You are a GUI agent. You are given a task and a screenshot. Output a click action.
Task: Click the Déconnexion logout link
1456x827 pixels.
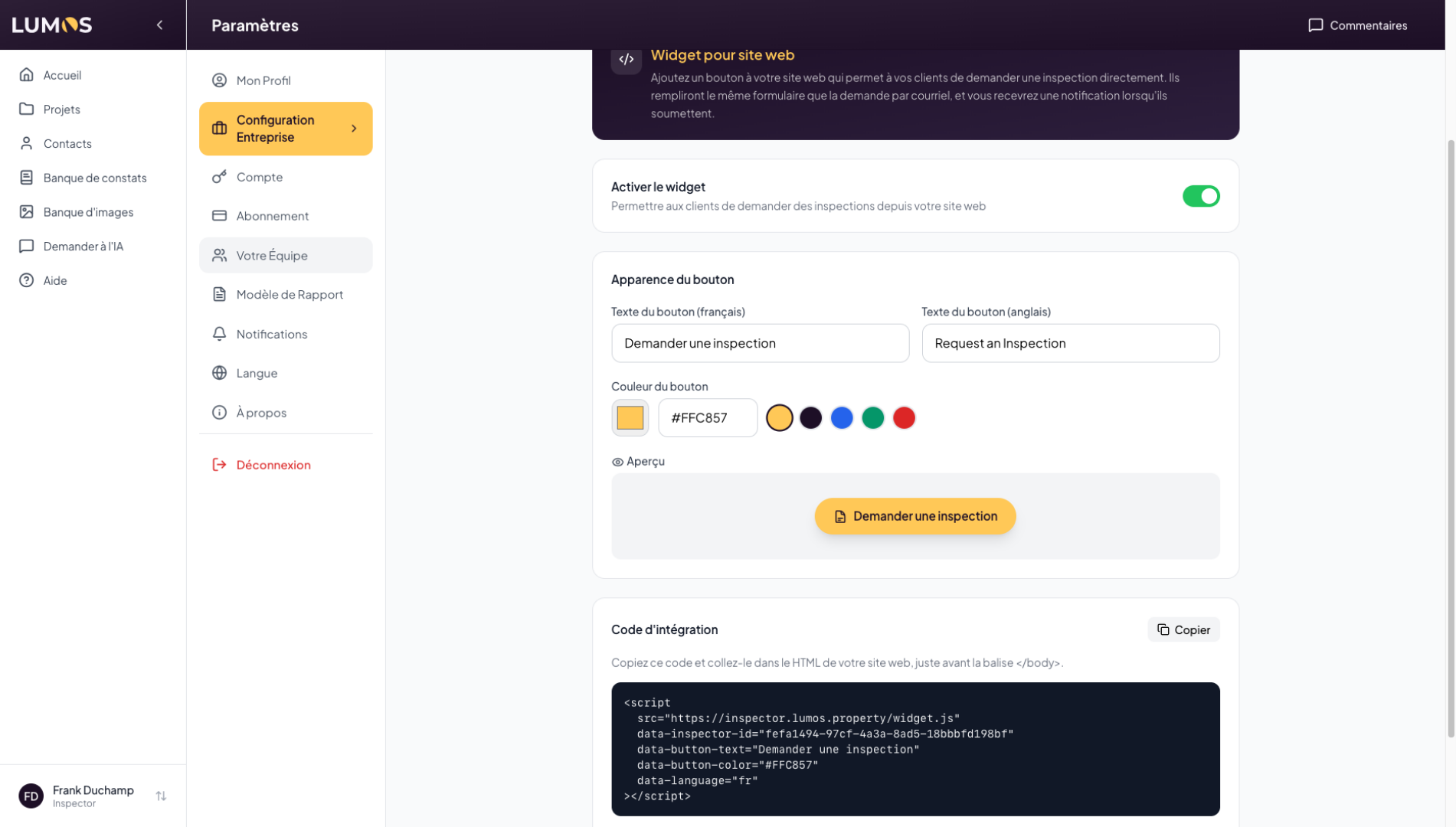click(273, 465)
